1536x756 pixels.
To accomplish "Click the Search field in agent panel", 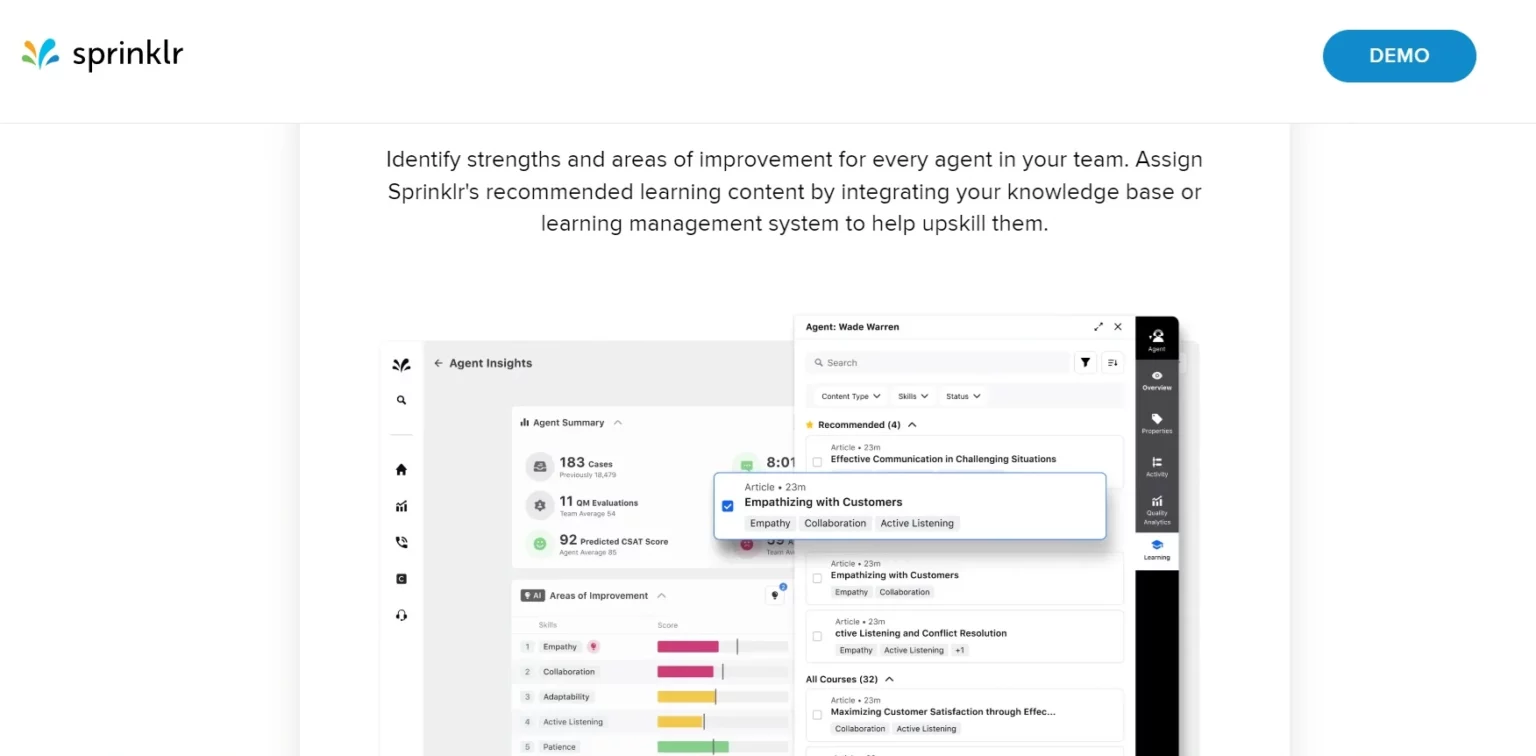I will click(940, 363).
